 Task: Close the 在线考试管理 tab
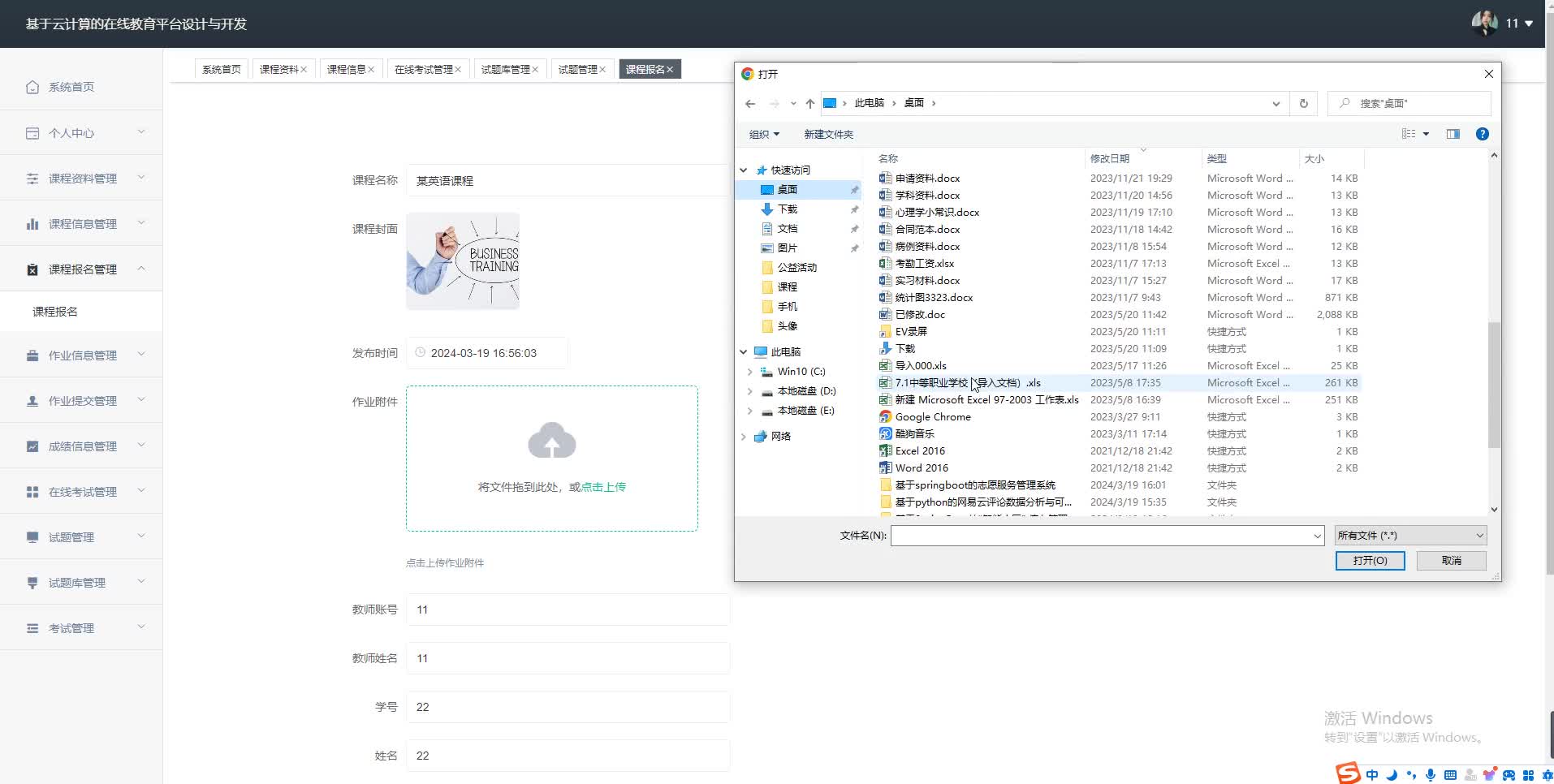[458, 70]
